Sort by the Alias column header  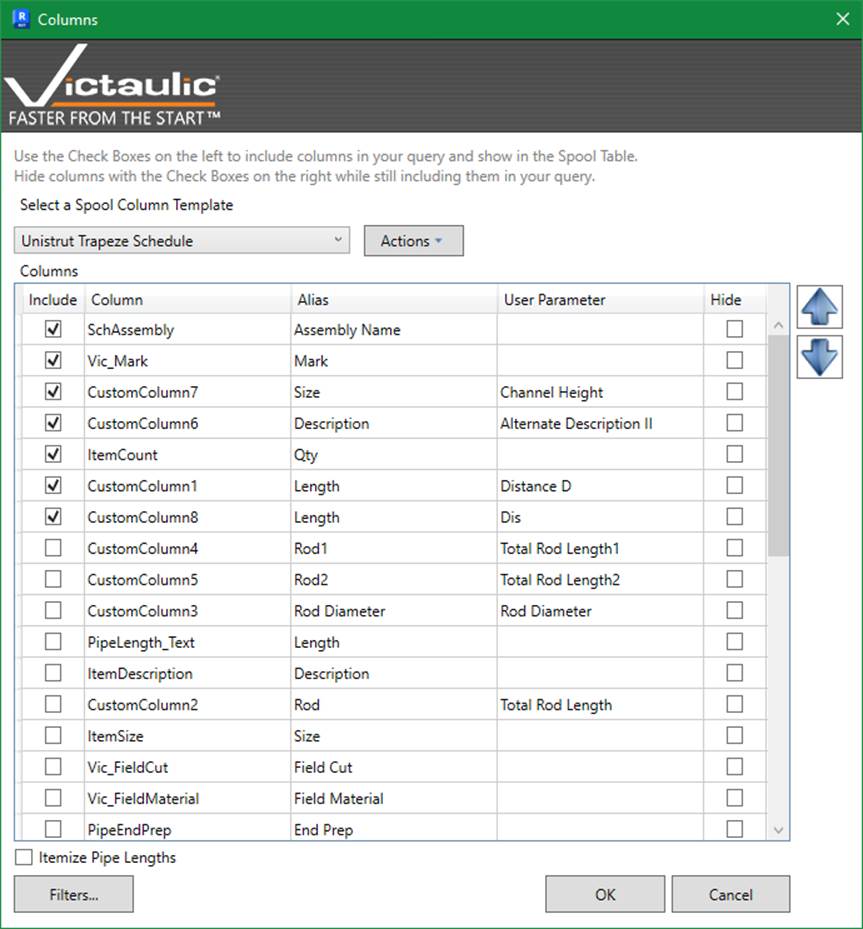(x=393, y=299)
